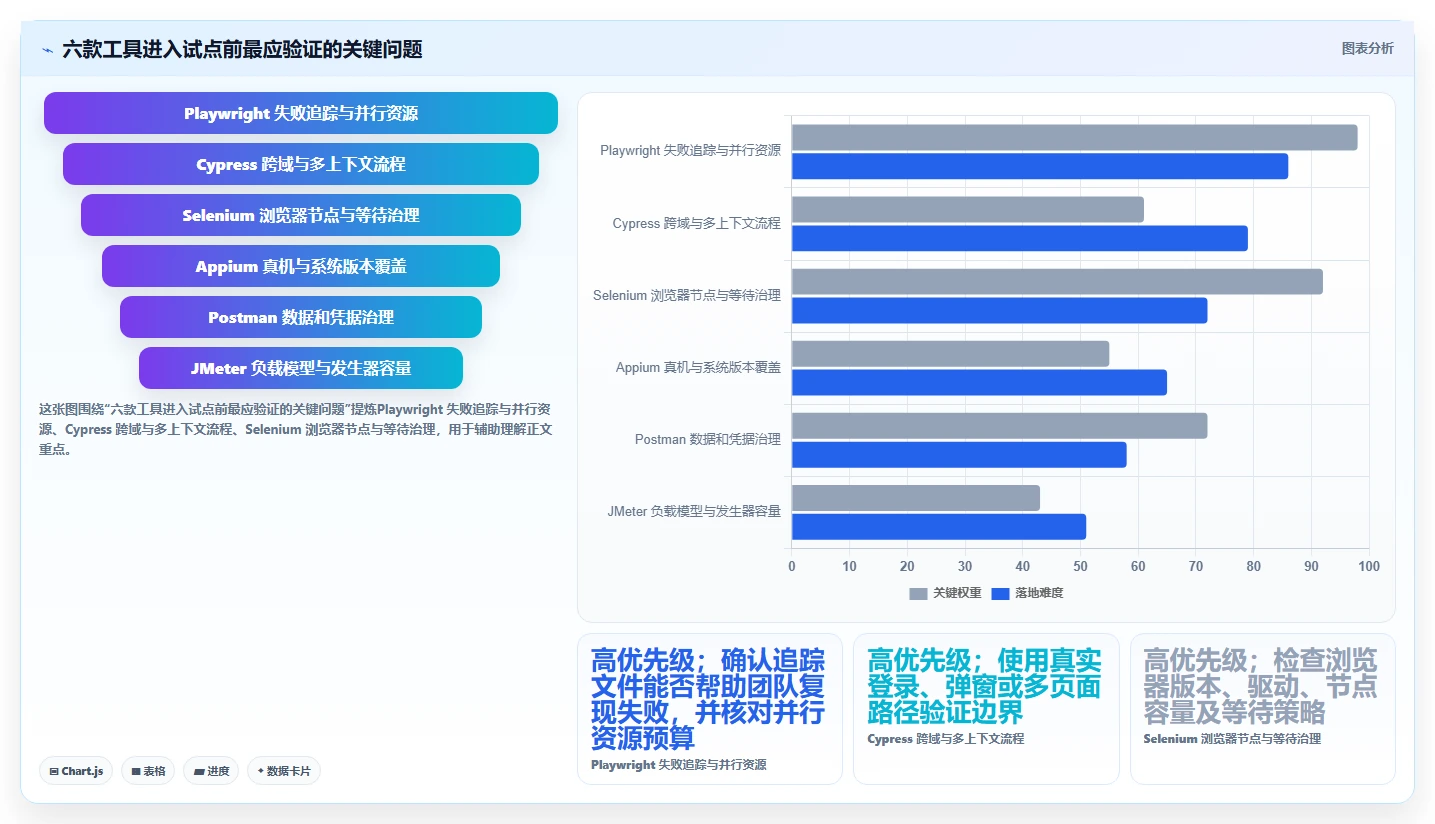Click the title 六款工具进入试点前最应验证的关键问题
Viewport: 1435px width, 824px height.
242,49
